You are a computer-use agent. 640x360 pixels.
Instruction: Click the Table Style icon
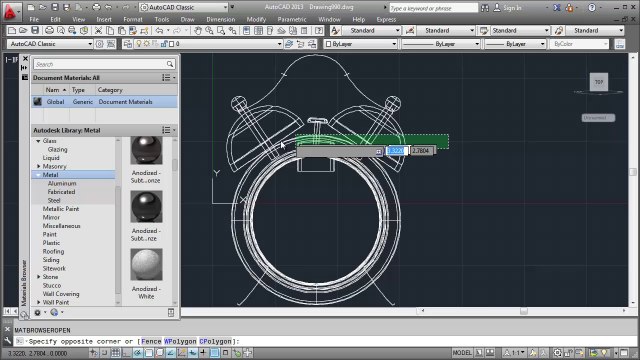click(x=484, y=31)
